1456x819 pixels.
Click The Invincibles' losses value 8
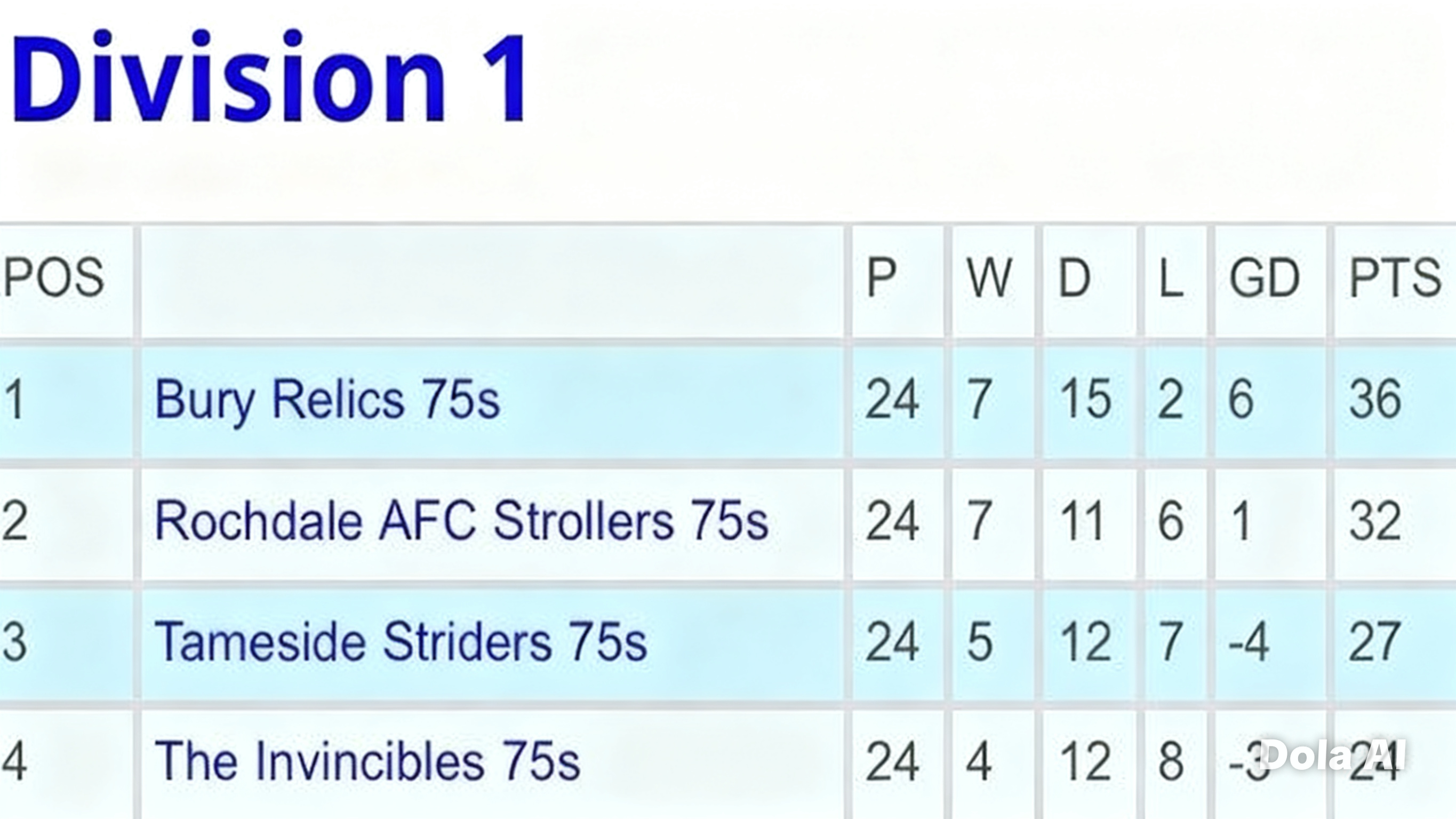coord(1171,761)
